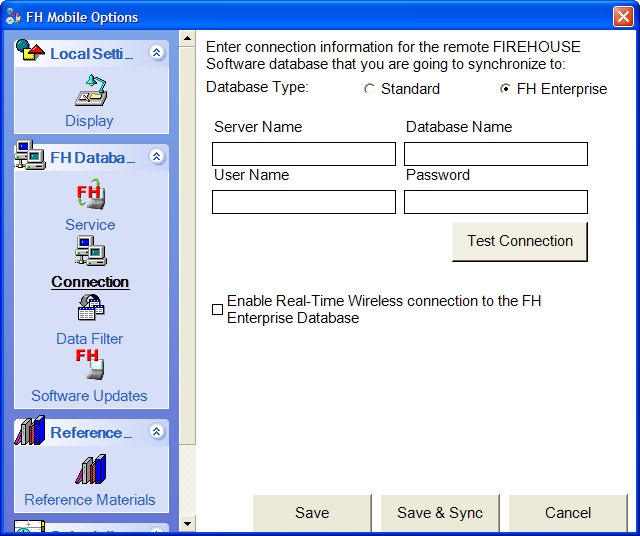Select the Connection network computers icon

pyautogui.click(x=91, y=251)
